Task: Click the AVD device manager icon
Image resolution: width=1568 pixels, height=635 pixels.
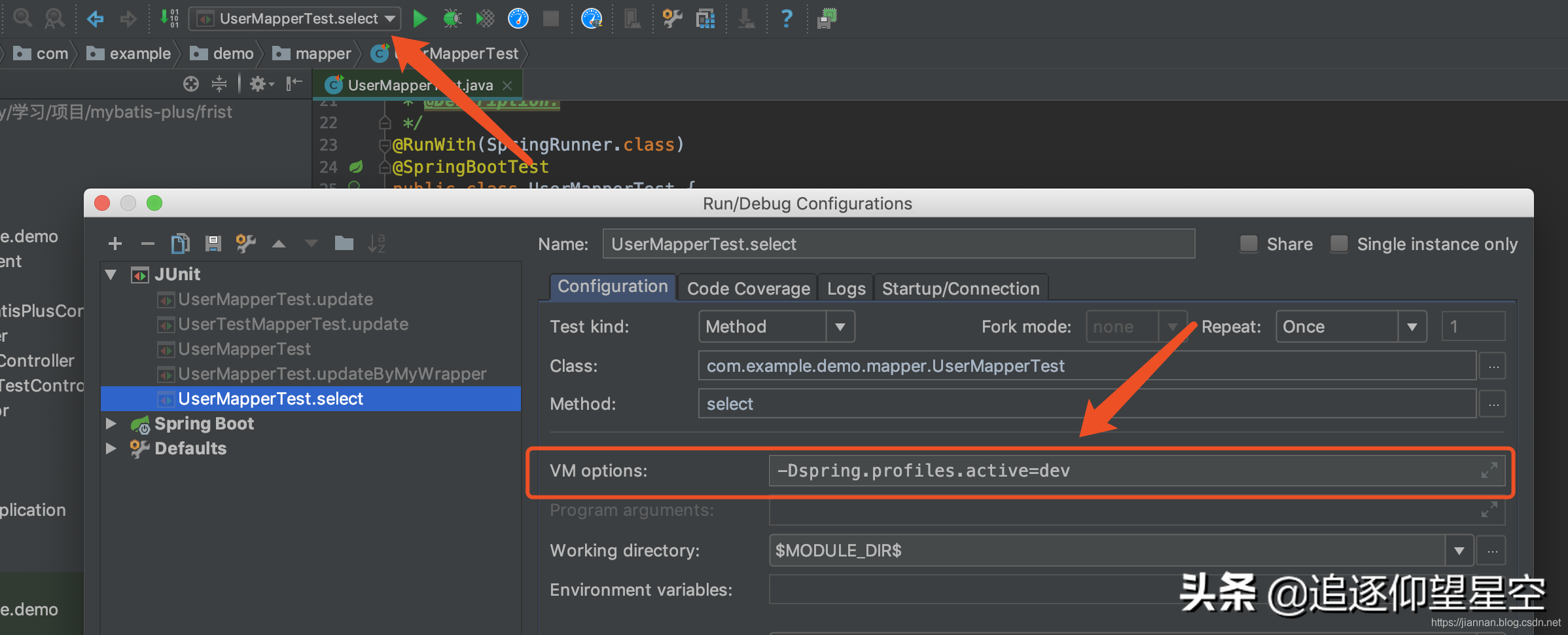Action: [x=632, y=18]
